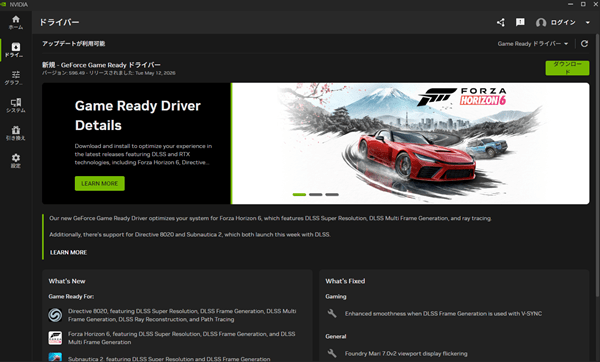Click the ドライバー page title in header

click(59, 22)
